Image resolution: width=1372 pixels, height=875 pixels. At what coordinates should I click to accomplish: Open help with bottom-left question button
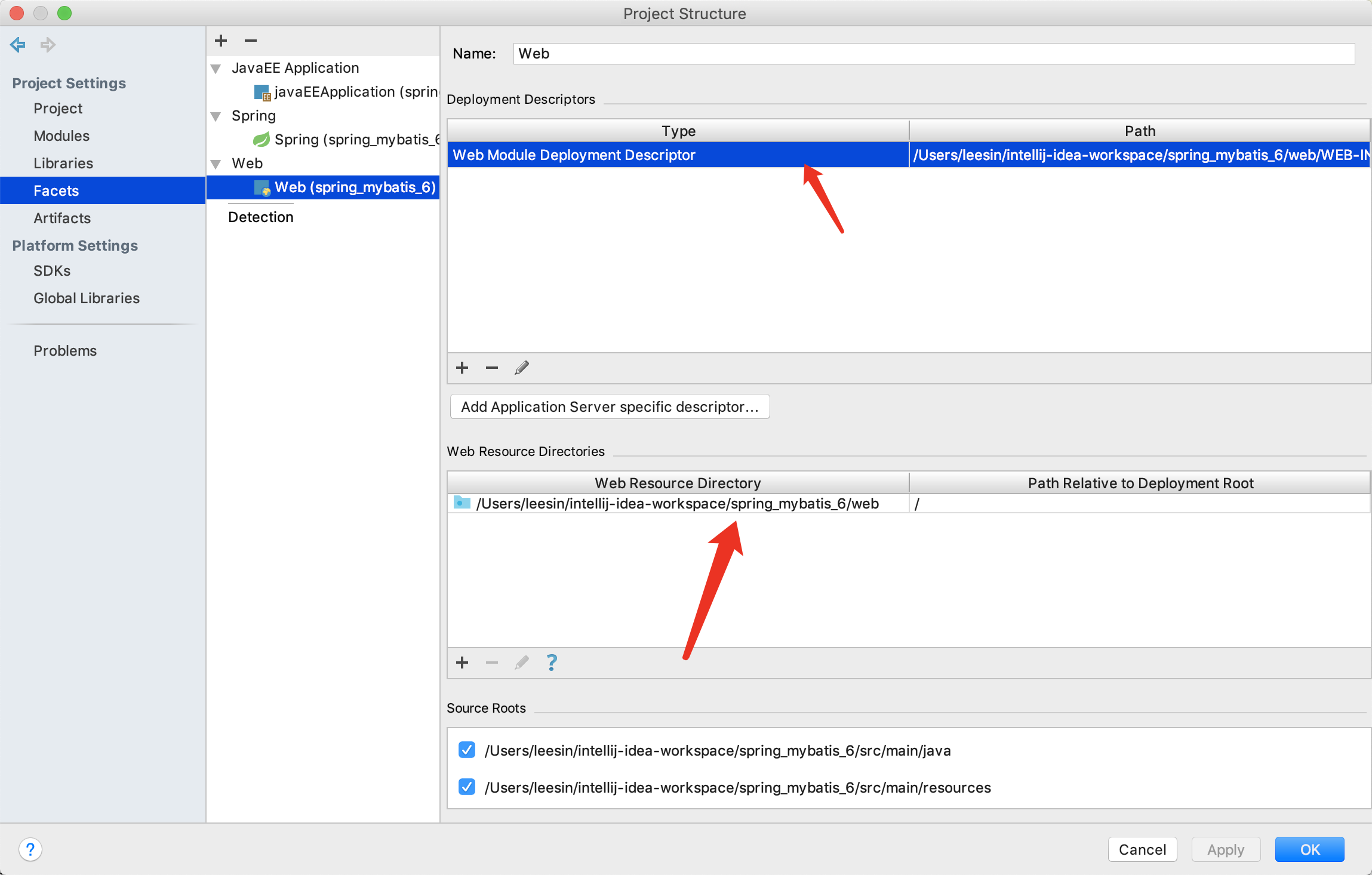[x=30, y=849]
